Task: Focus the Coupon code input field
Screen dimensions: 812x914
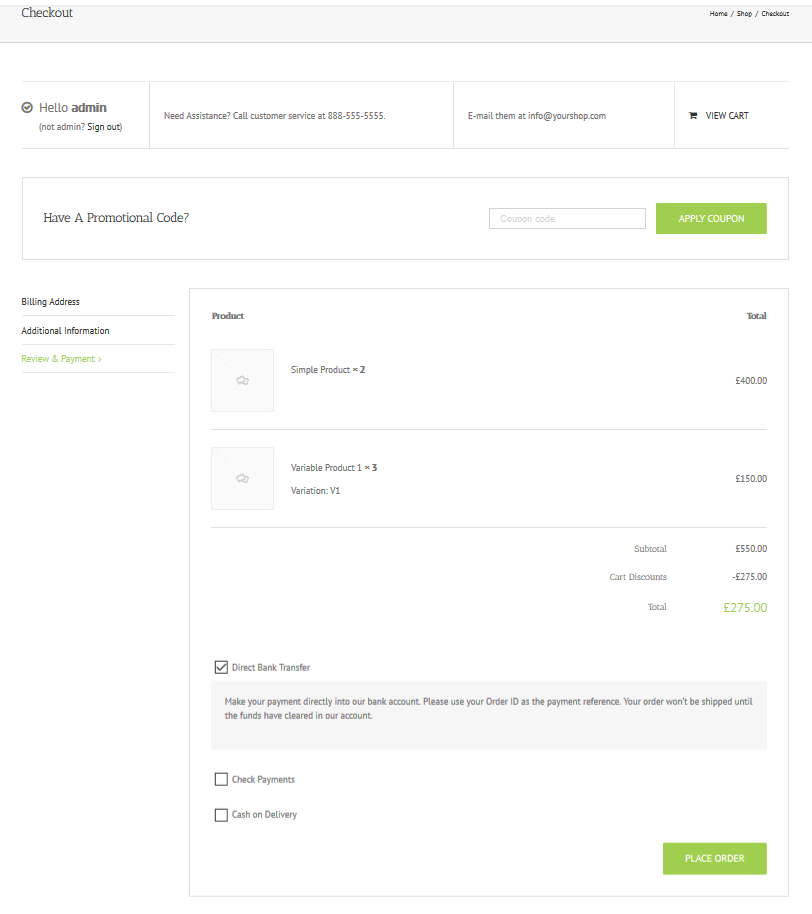Action: tap(567, 219)
